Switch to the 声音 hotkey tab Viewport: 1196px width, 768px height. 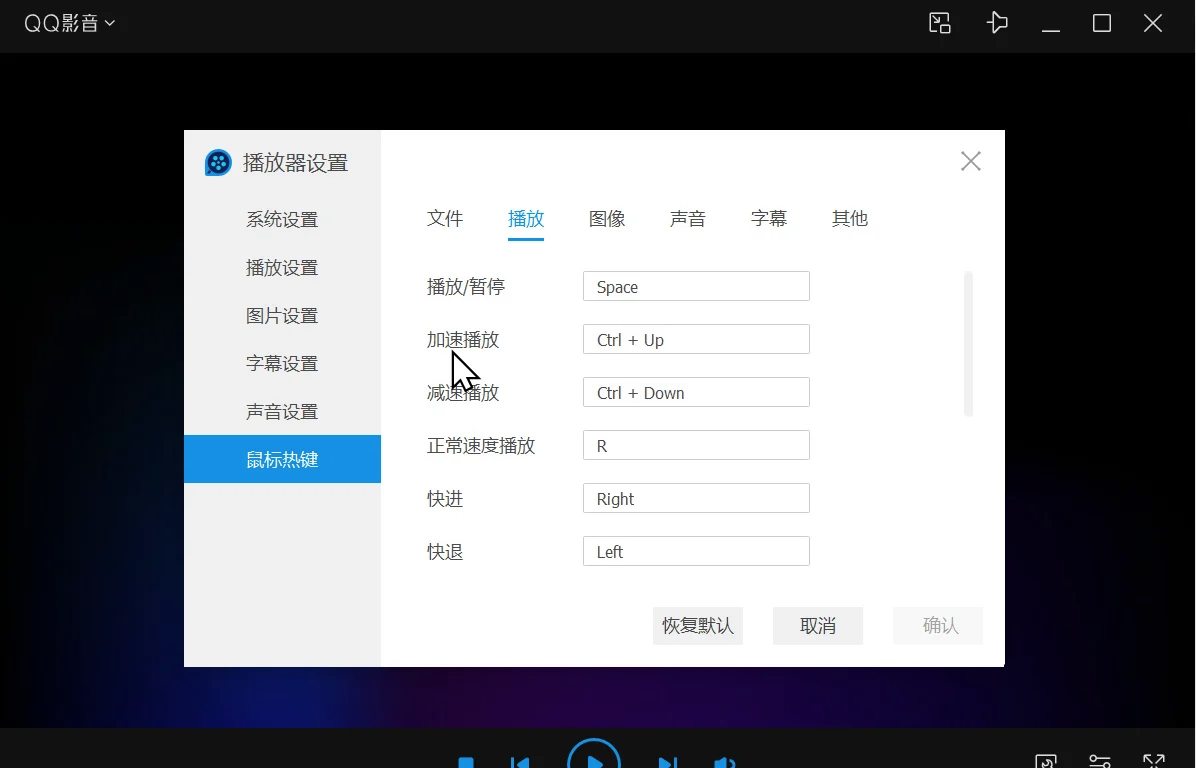(688, 219)
